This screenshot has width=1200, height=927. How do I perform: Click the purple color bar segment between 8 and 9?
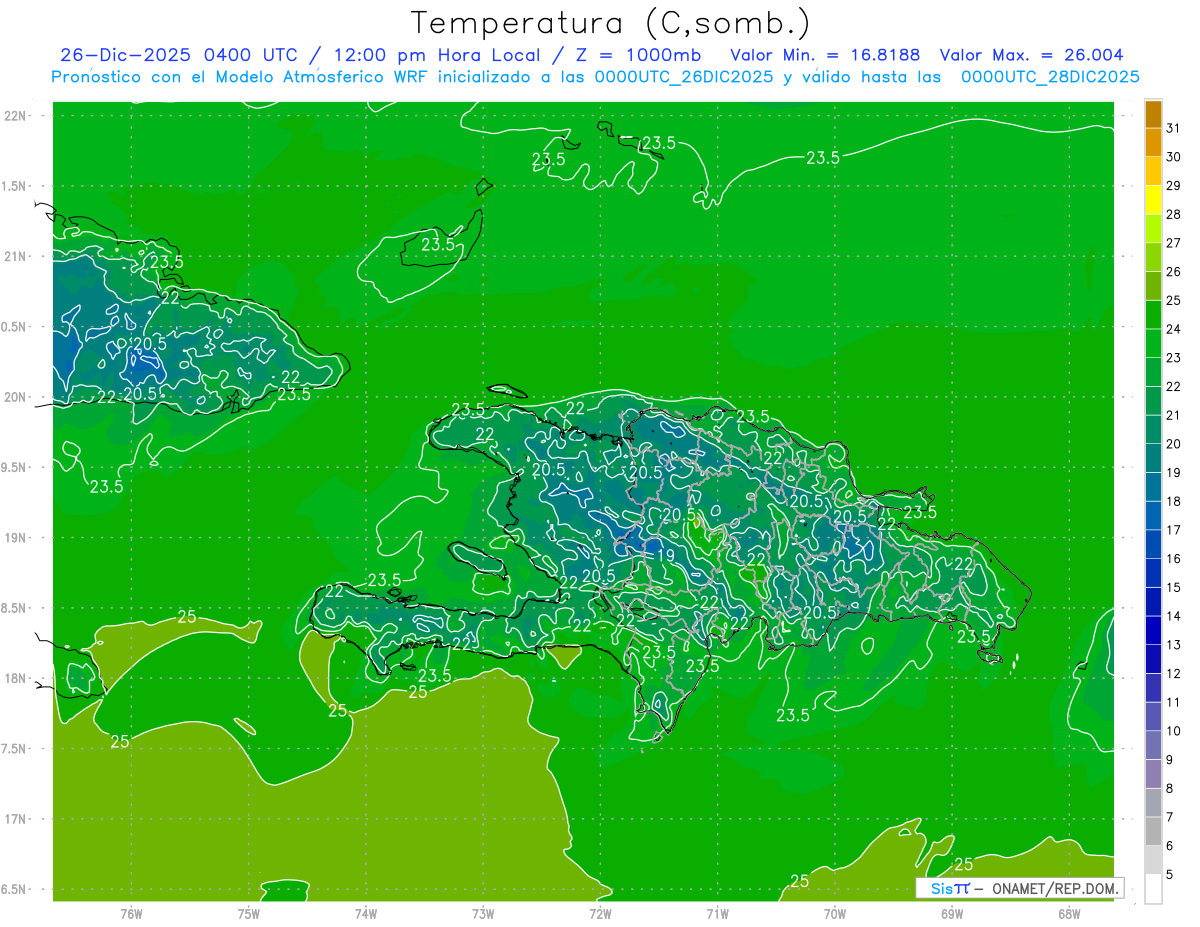1153,774
